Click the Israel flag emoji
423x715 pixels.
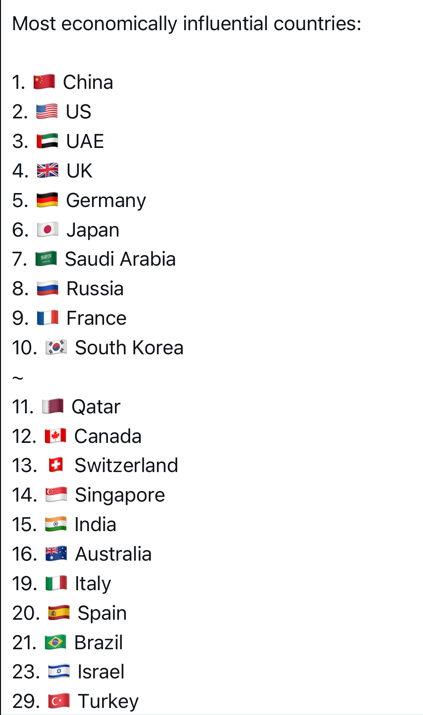click(x=59, y=672)
